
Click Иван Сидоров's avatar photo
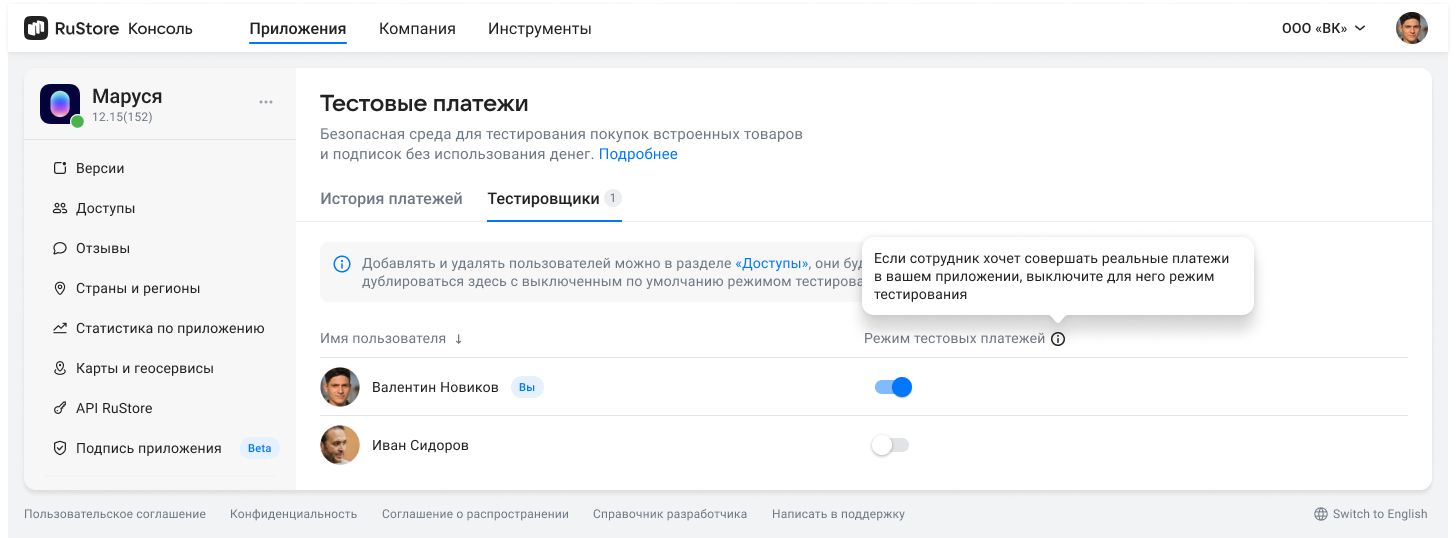[340, 445]
